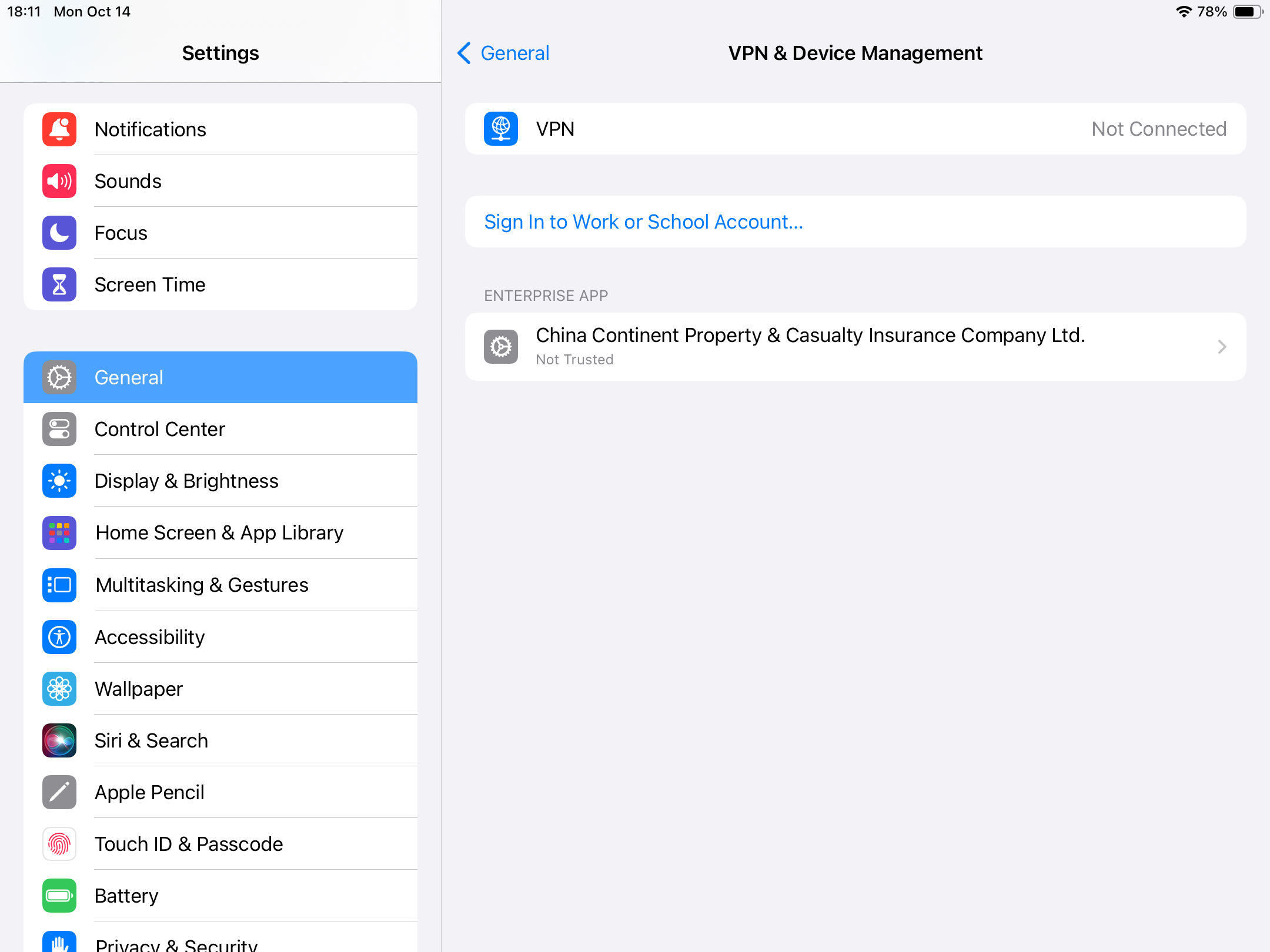This screenshot has height=952, width=1270.
Task: Open Apple Pencil settings
Action: (x=220, y=792)
